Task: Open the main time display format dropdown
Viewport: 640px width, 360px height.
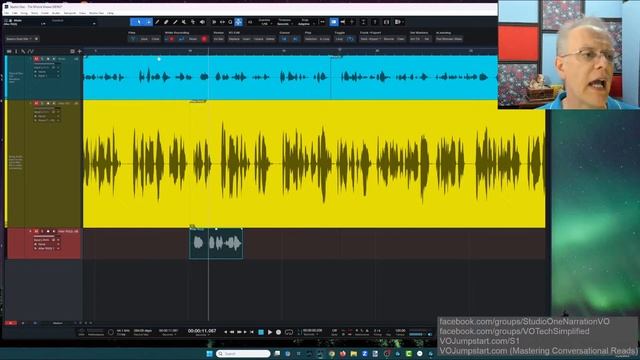Action: coord(202,335)
